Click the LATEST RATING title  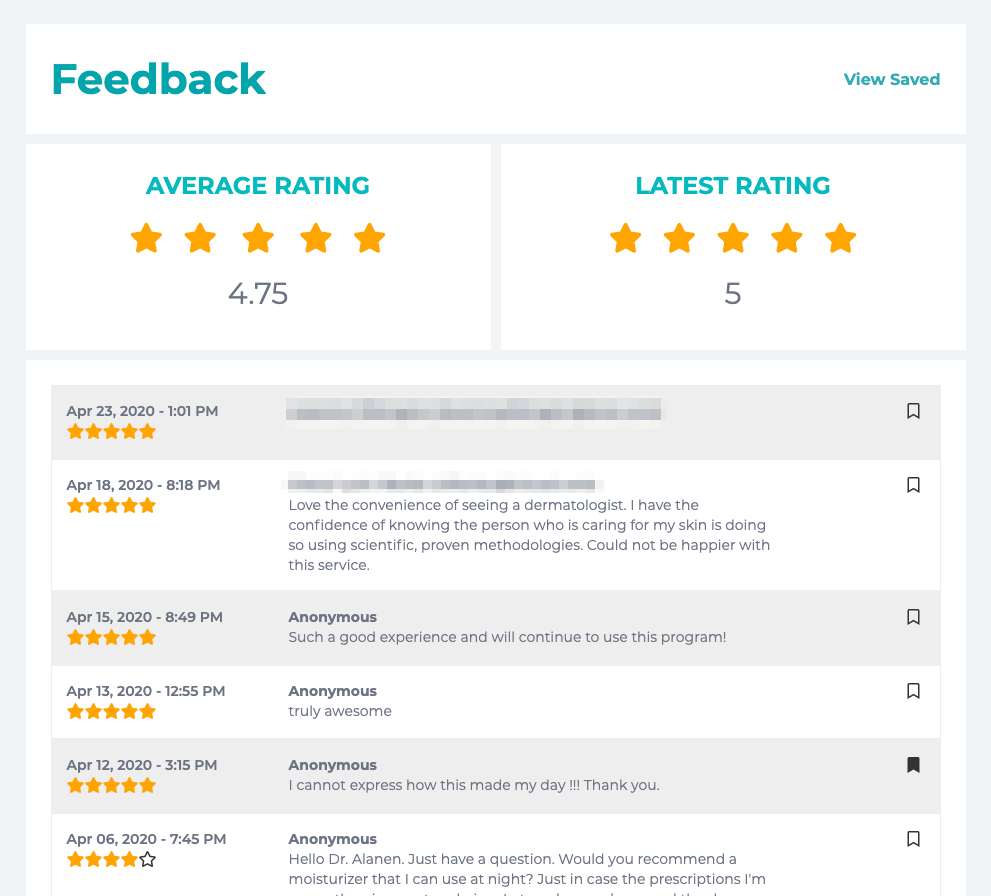[x=733, y=186]
